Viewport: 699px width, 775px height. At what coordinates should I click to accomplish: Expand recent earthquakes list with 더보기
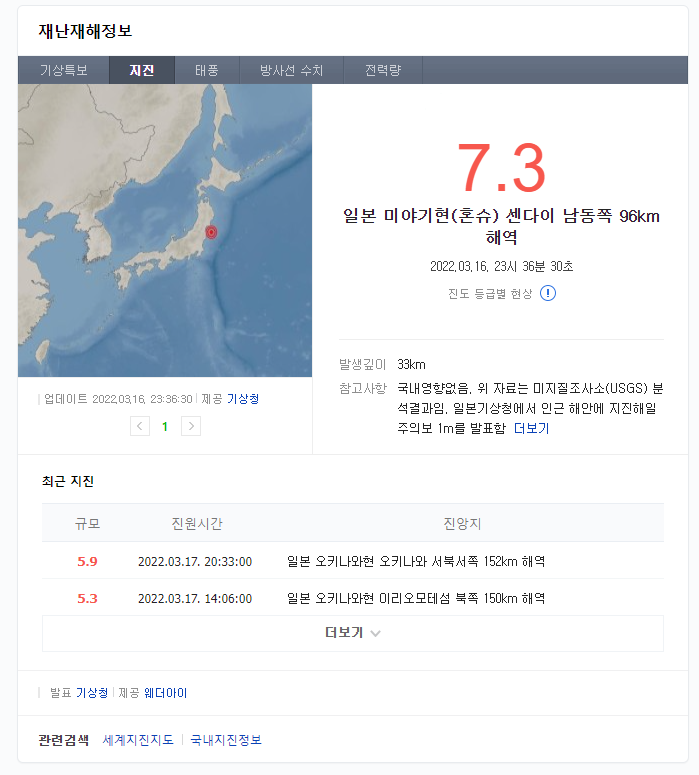pos(352,633)
